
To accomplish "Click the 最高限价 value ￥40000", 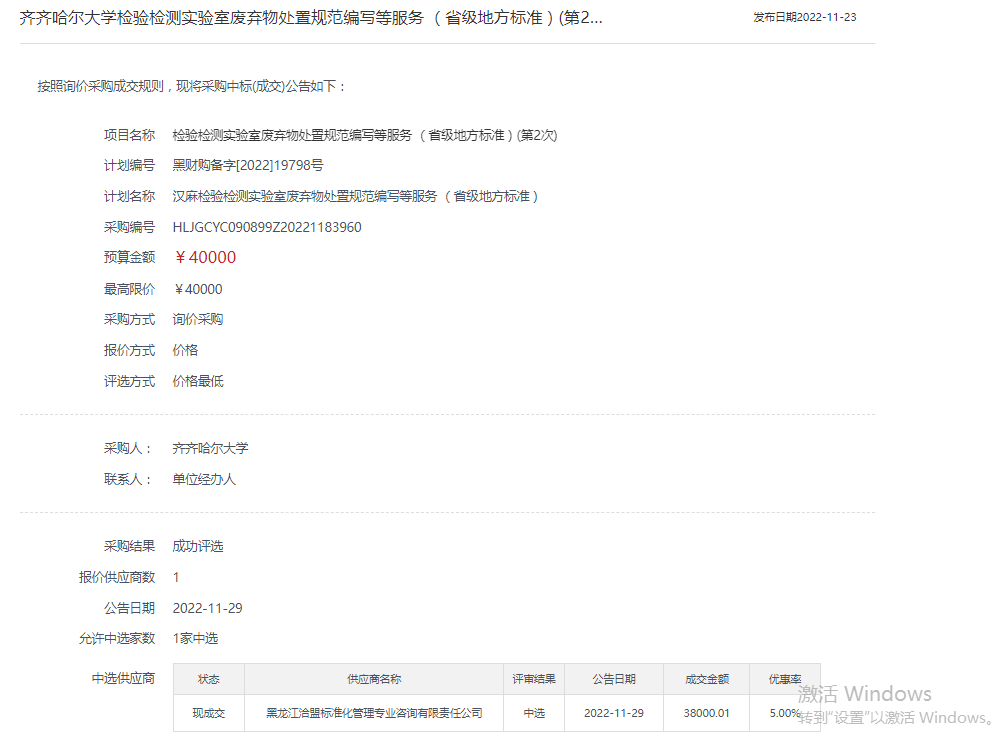I will [198, 289].
